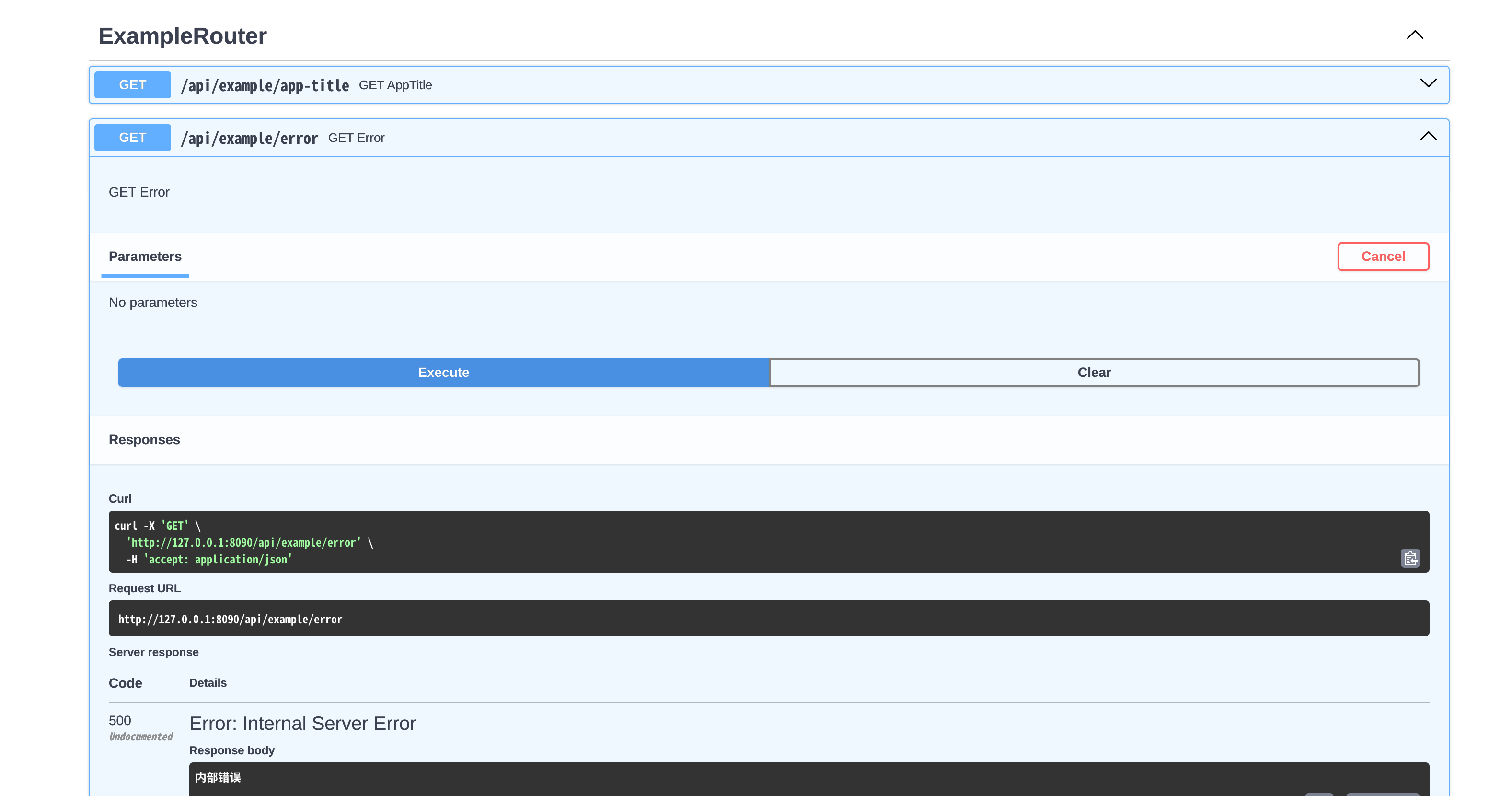Image resolution: width=1512 pixels, height=796 pixels.
Task: Click the 'GET AppTitle' summary text
Action: [x=395, y=85]
